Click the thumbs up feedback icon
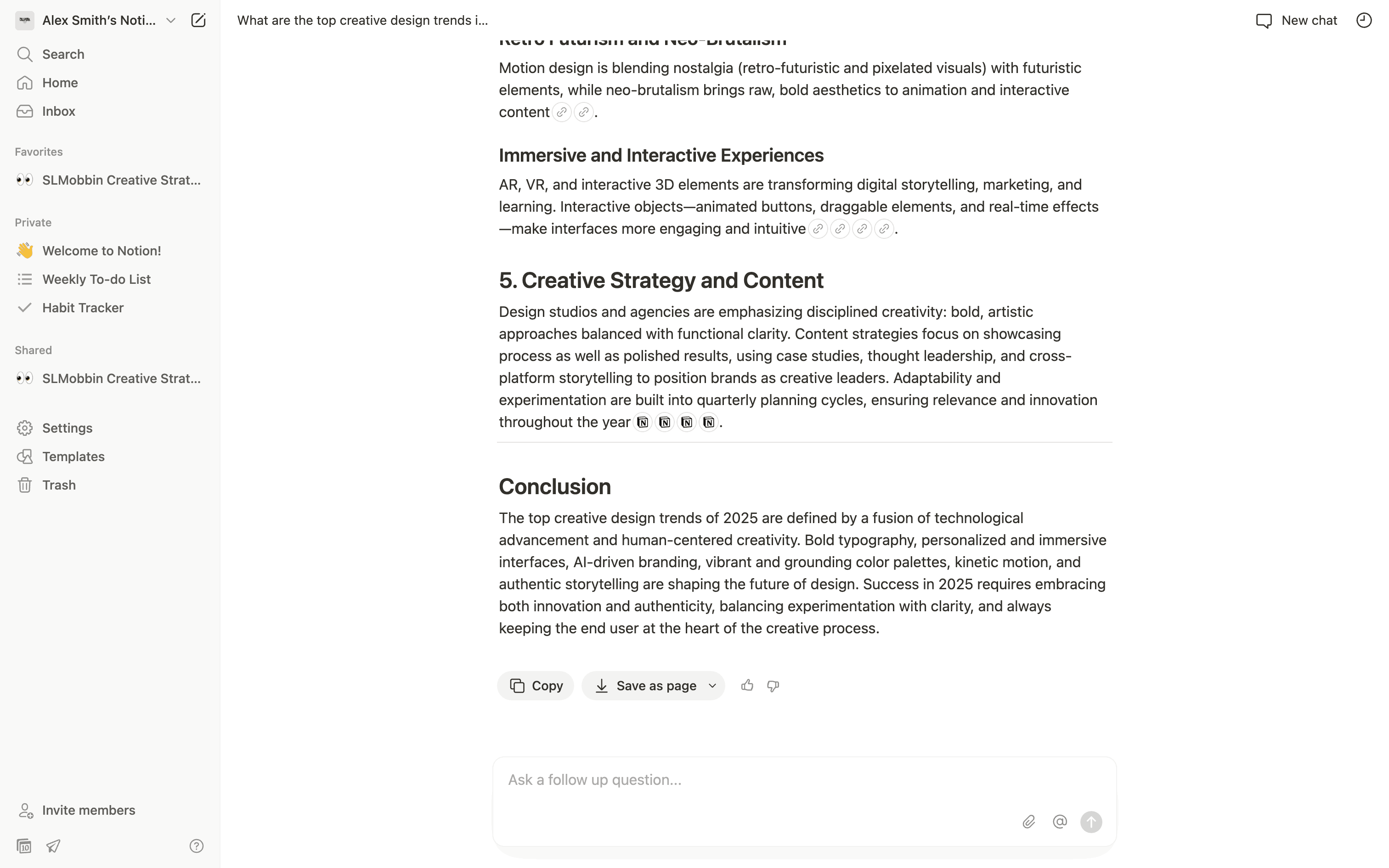Viewport: 1389px width, 868px height. [x=747, y=685]
